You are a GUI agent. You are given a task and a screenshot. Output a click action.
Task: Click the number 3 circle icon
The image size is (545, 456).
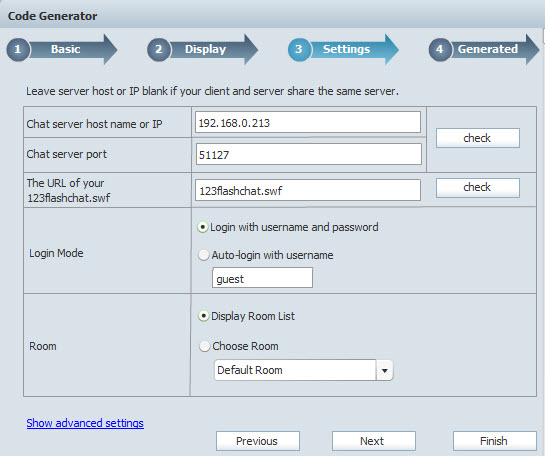pos(299,49)
